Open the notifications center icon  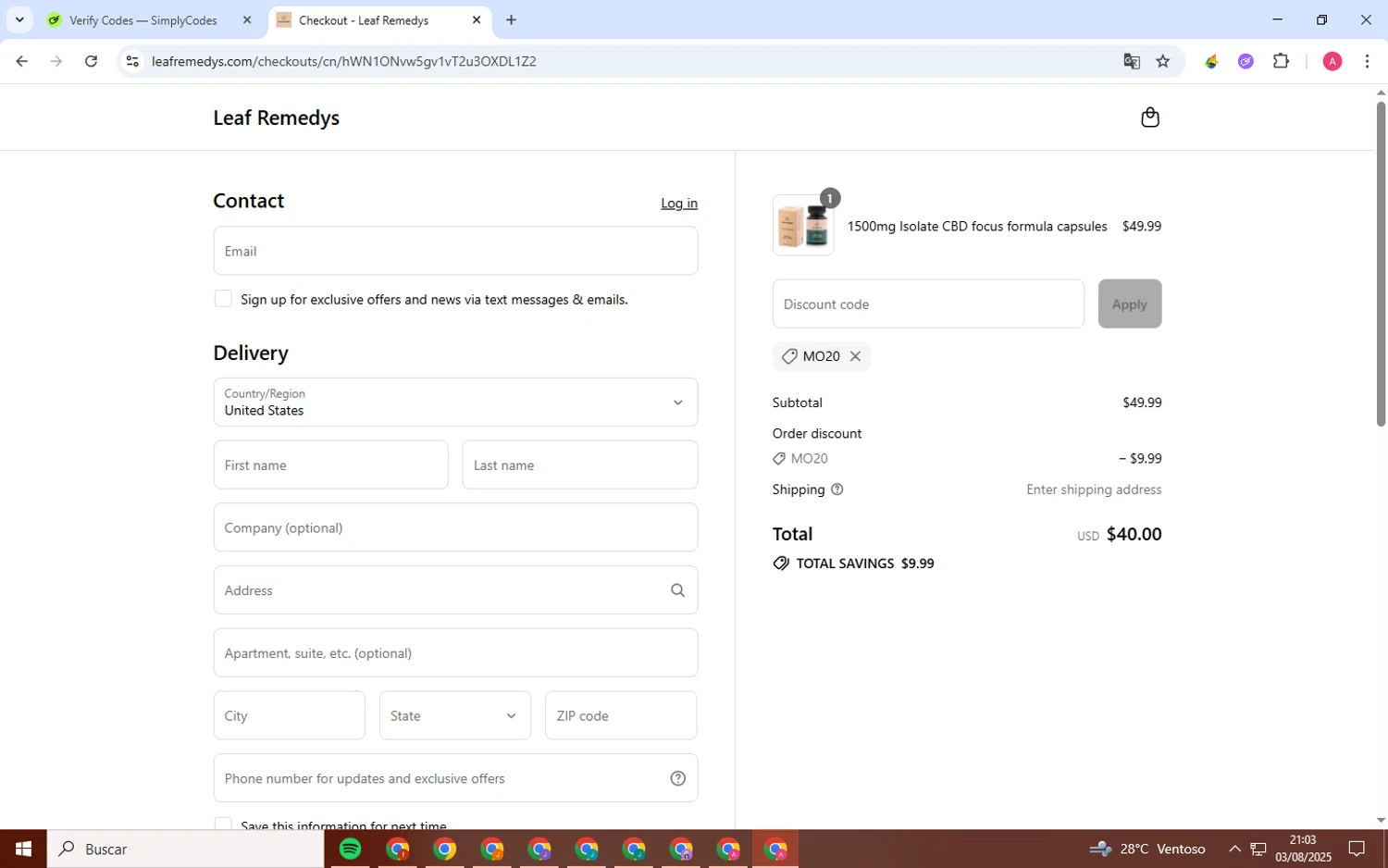click(x=1357, y=849)
